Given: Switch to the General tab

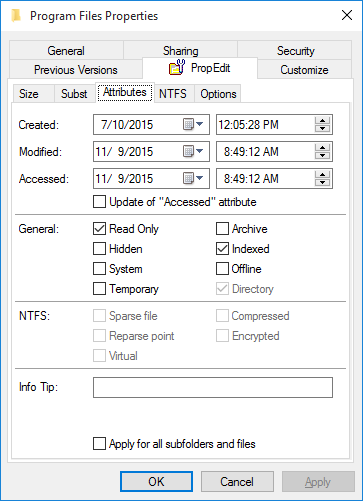Looking at the screenshot, I should (x=66, y=51).
